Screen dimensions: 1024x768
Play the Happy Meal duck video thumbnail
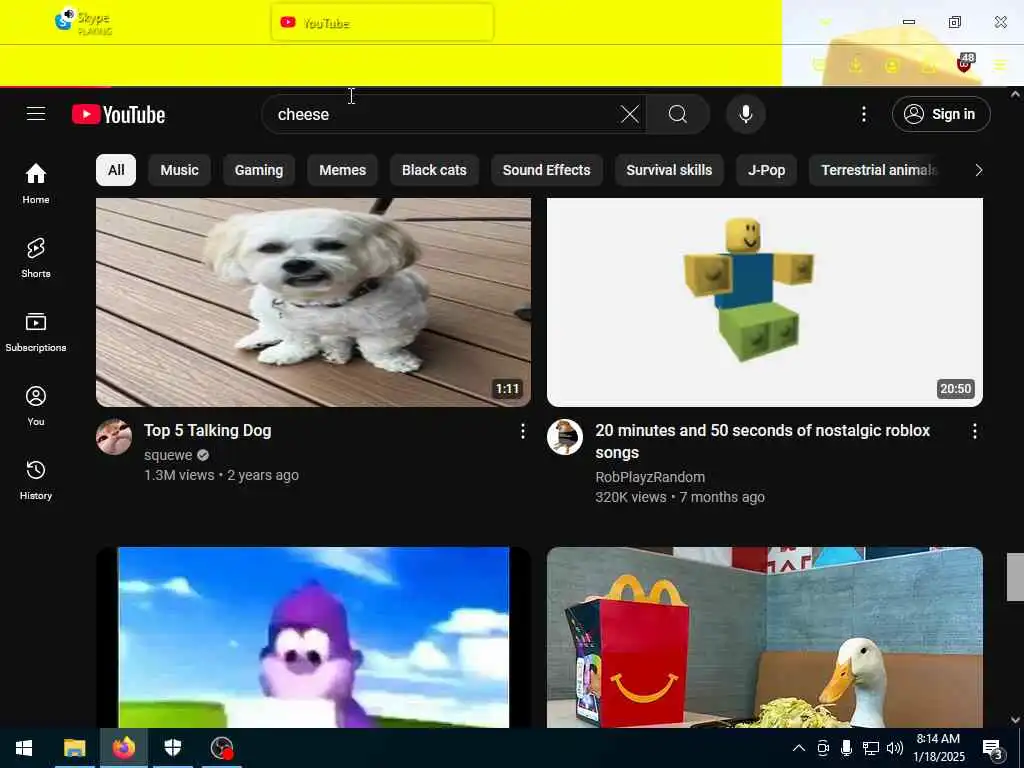[765, 637]
